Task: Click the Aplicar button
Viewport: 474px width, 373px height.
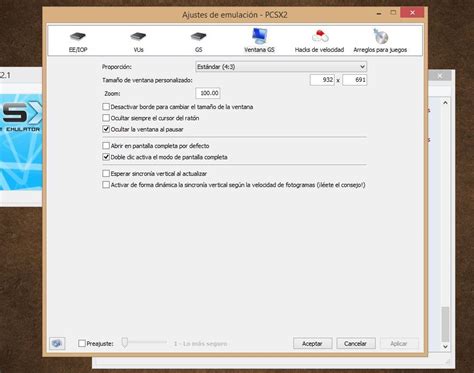Action: tap(399, 343)
